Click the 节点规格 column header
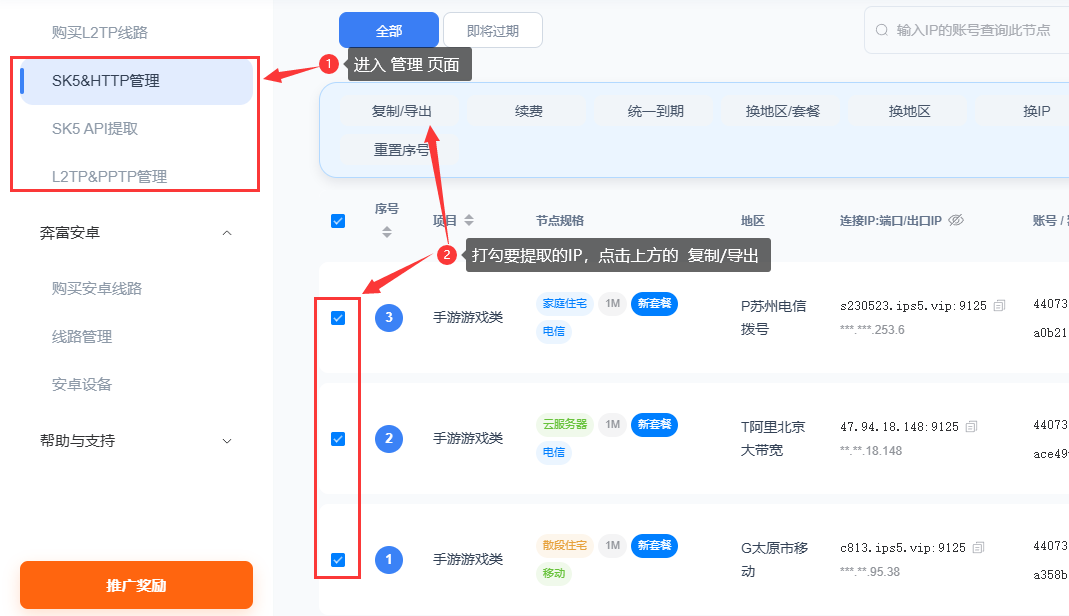Viewport: 1069px width, 616px height. (560, 220)
